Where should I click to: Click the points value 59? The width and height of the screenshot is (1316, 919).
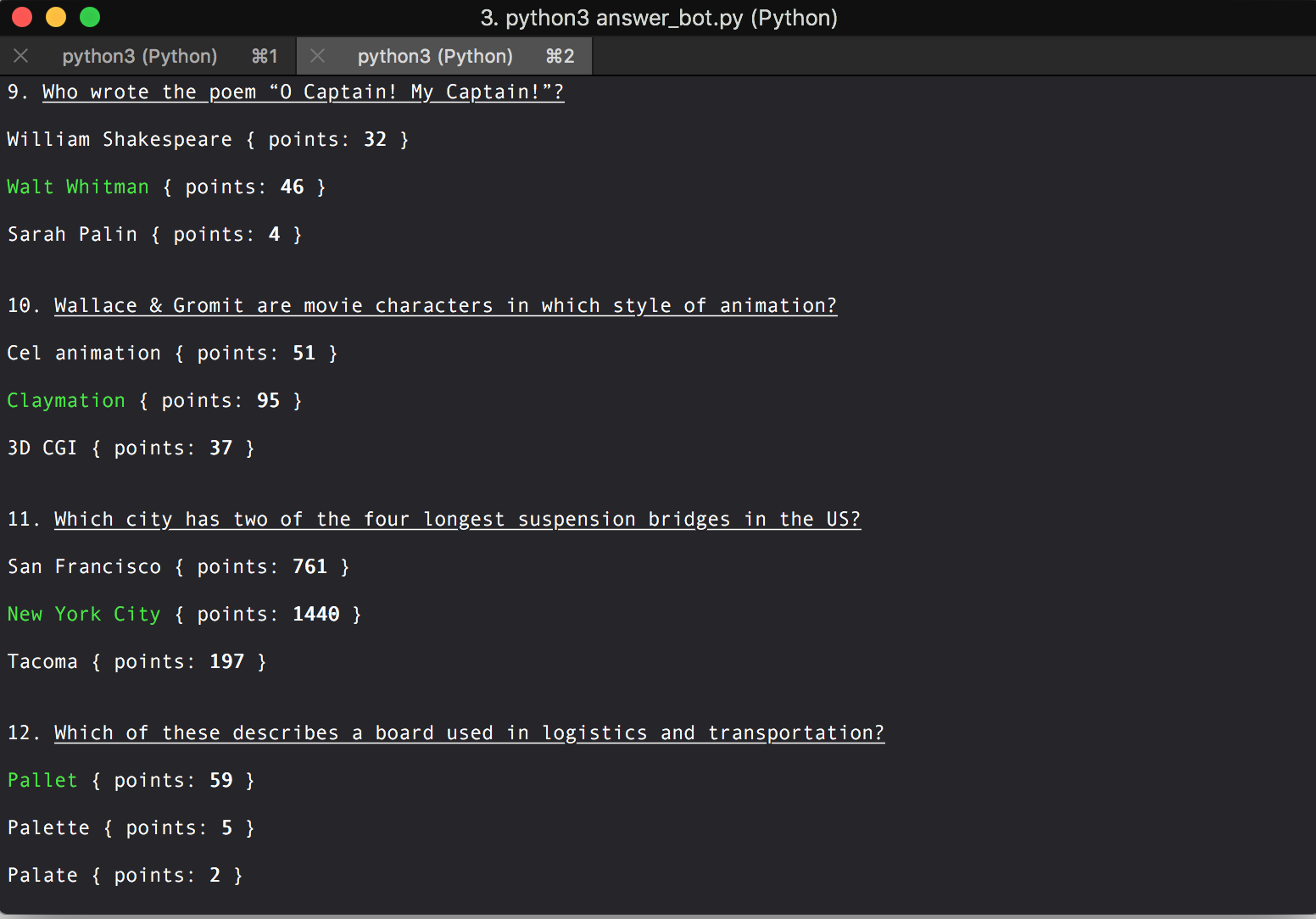[221, 781]
